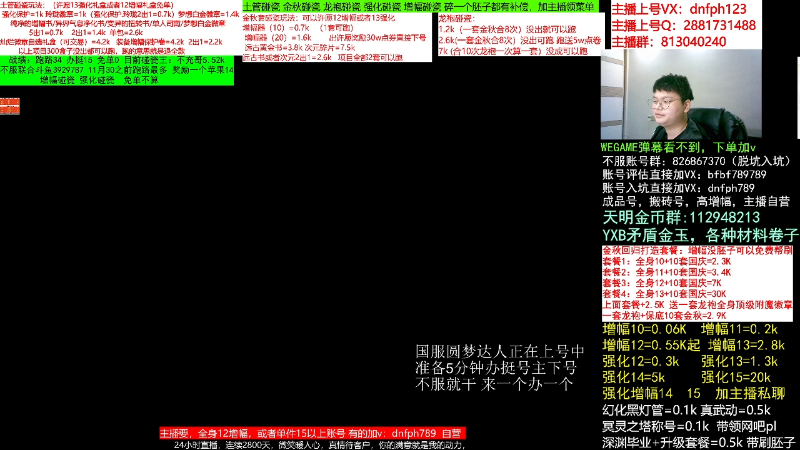Click the line '上面套餐+2.5K 送一套龙袍'
Viewport: 800px width, 450px height.
point(697,305)
